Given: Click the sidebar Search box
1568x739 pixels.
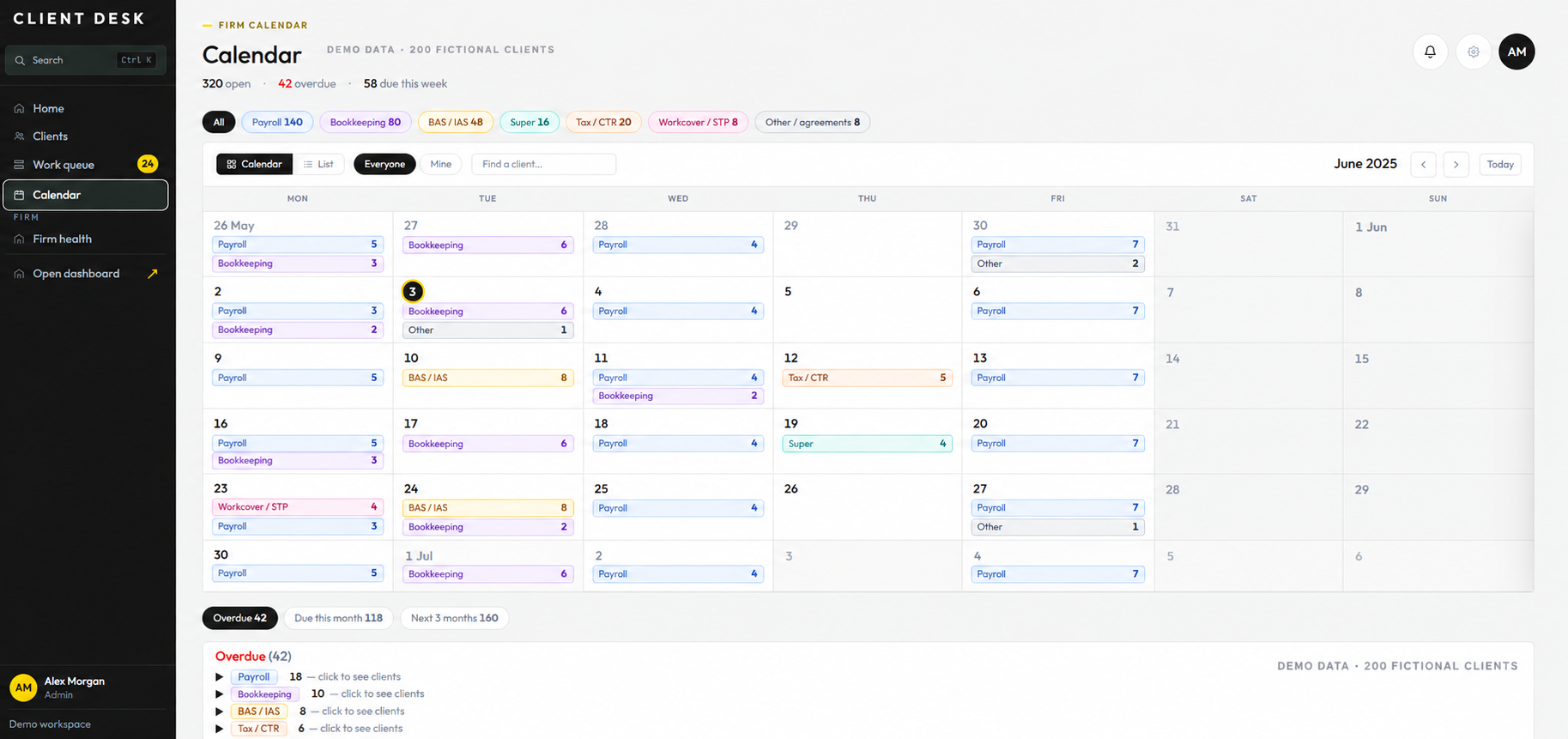Looking at the screenshot, I should pos(86,60).
